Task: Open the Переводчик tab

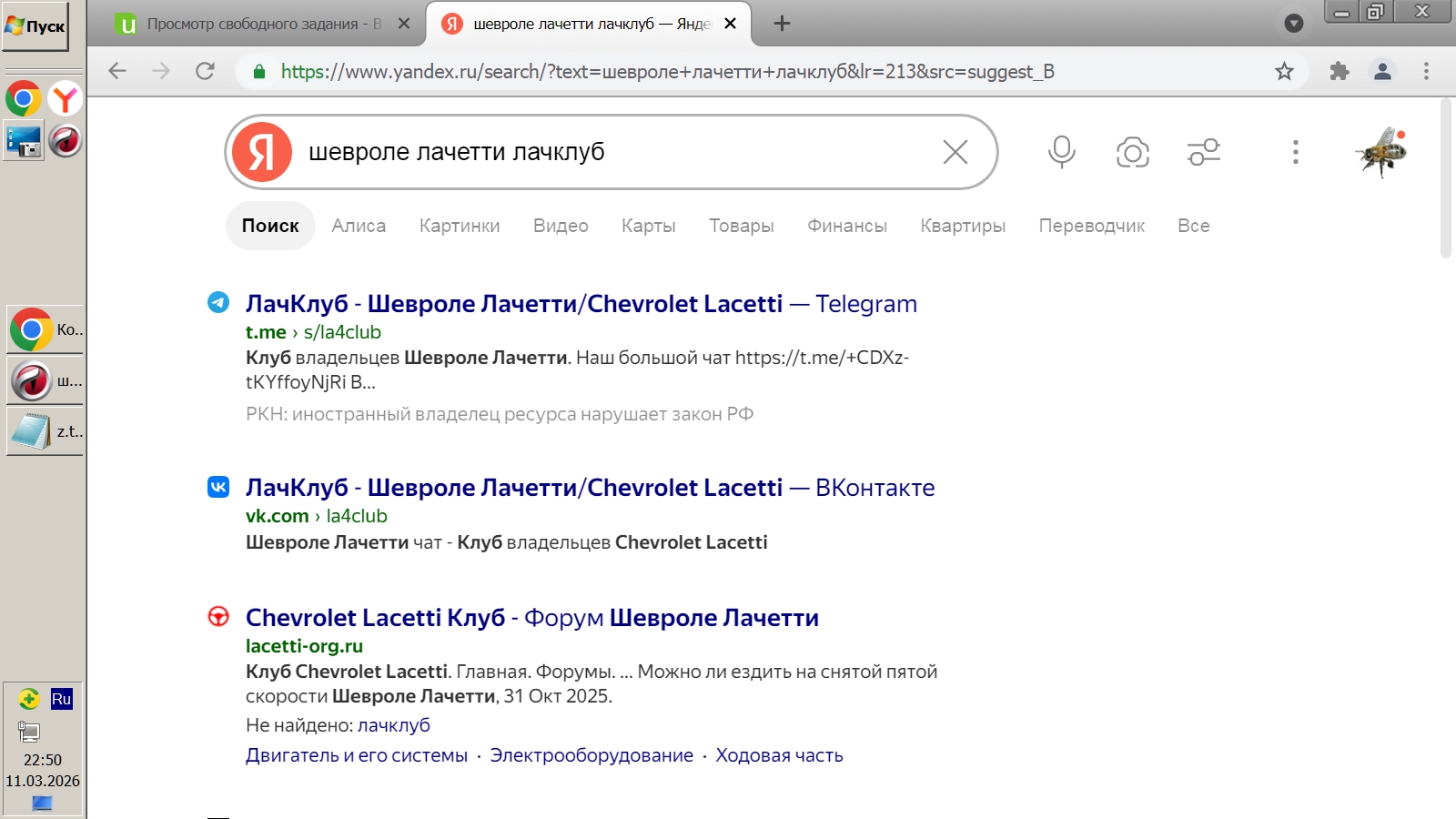Action: [x=1091, y=226]
